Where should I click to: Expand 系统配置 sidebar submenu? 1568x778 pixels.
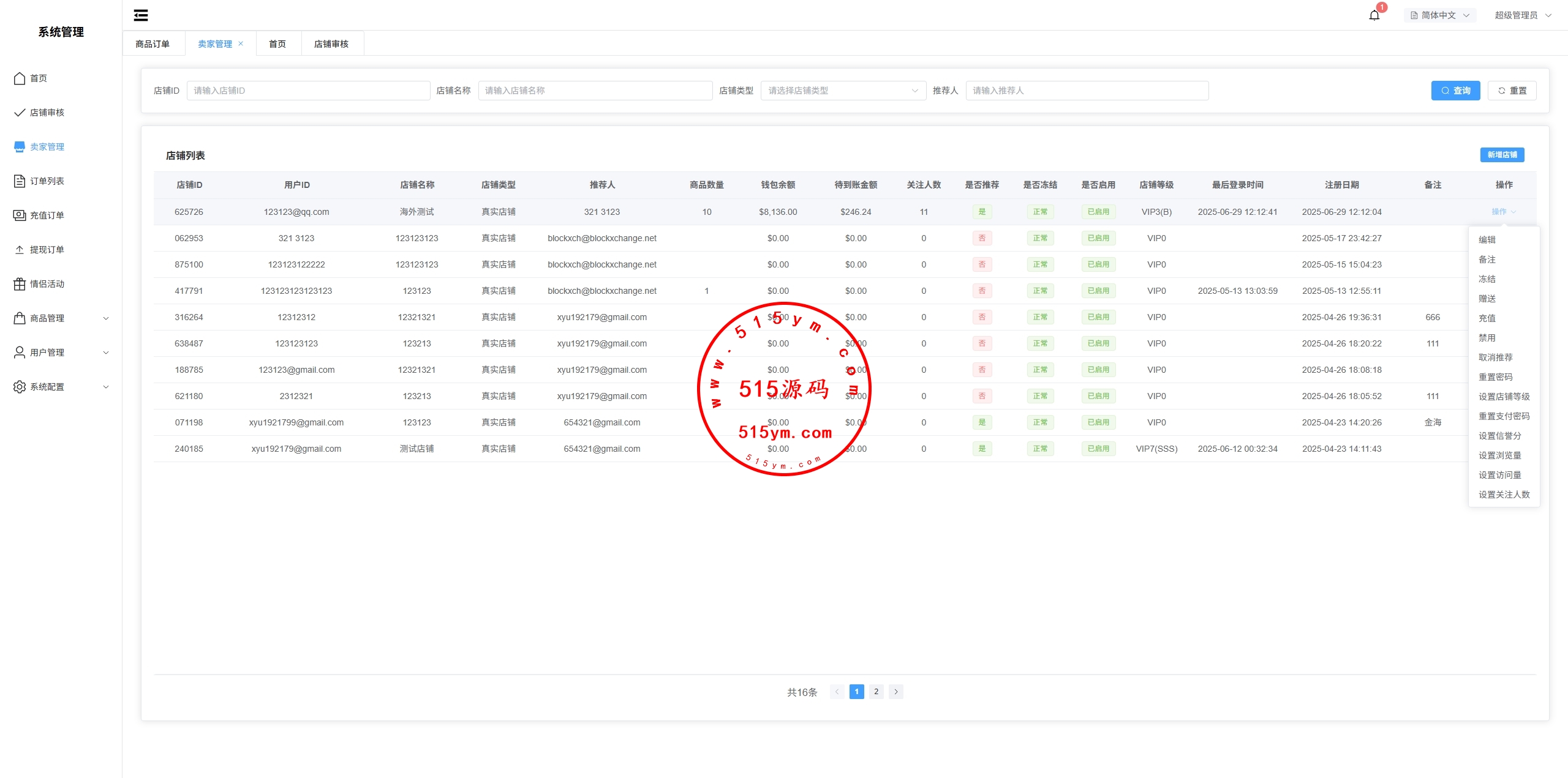pyautogui.click(x=106, y=387)
